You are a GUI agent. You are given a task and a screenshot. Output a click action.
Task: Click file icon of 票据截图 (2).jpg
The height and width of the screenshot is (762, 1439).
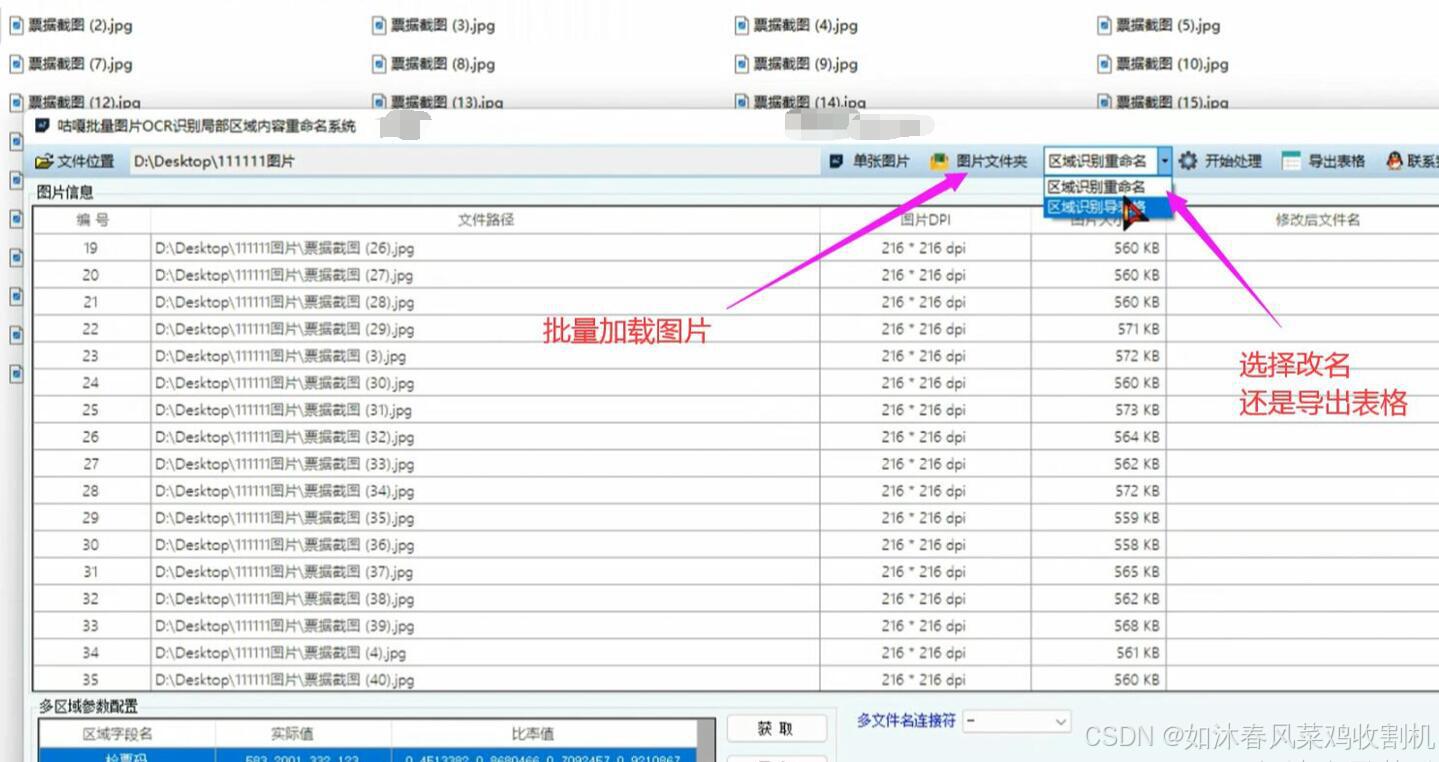(16, 26)
